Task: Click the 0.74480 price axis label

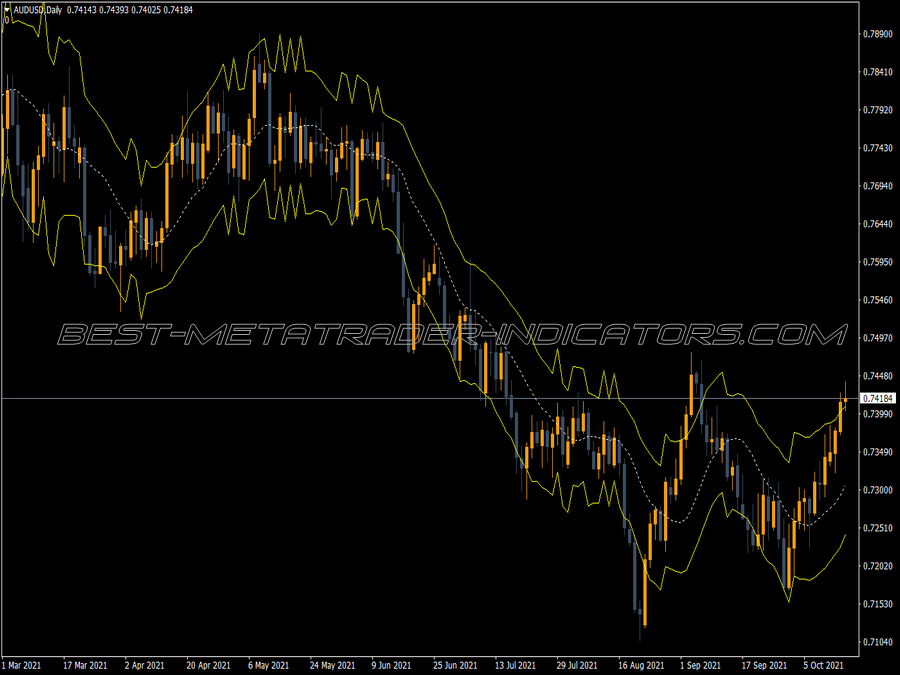Action: pos(878,376)
